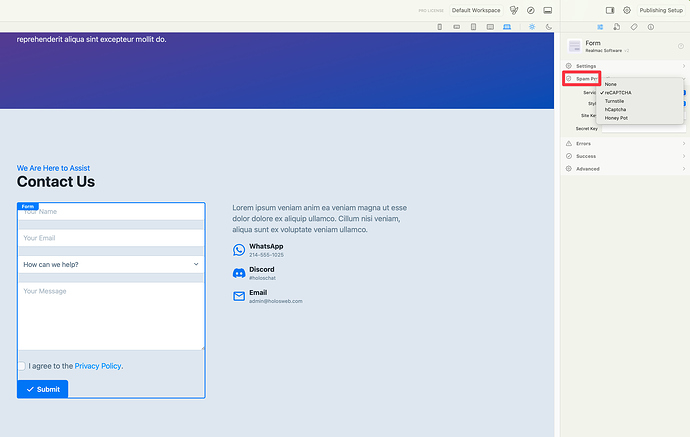Open the stethoscope health check tool
This screenshot has width=690, height=437.
[x=514, y=10]
